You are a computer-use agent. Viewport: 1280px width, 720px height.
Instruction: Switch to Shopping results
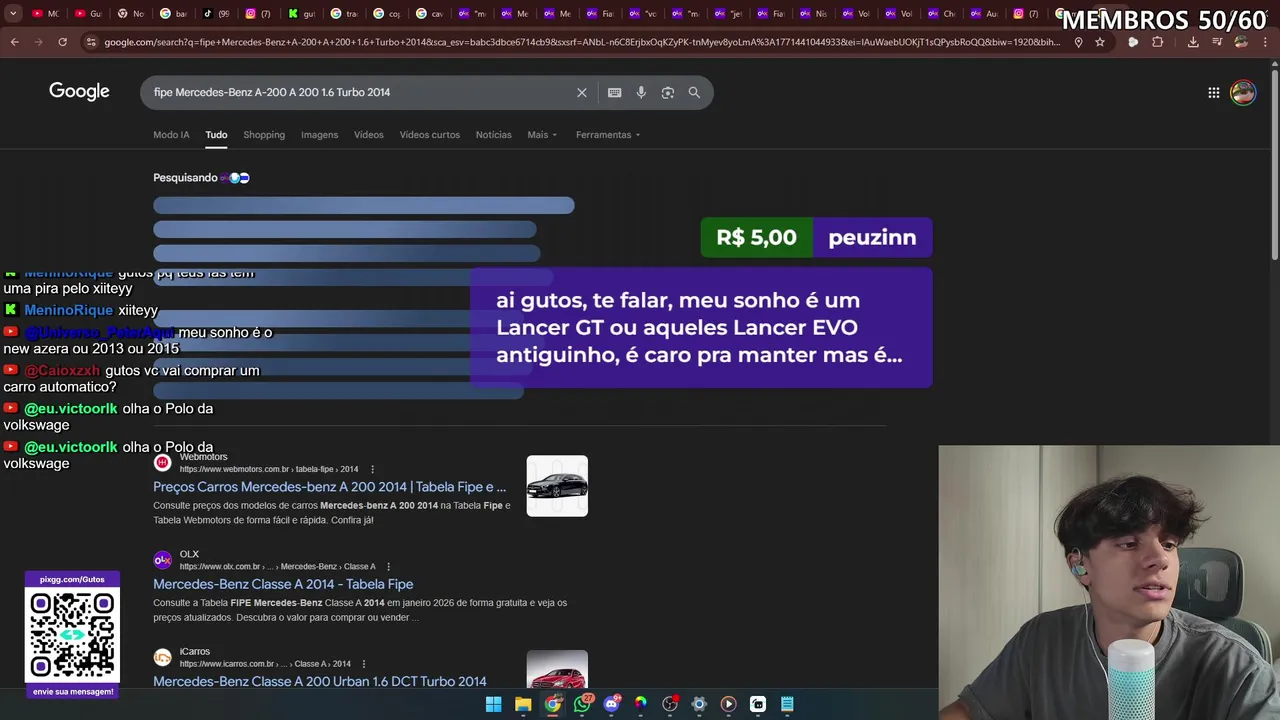[264, 134]
